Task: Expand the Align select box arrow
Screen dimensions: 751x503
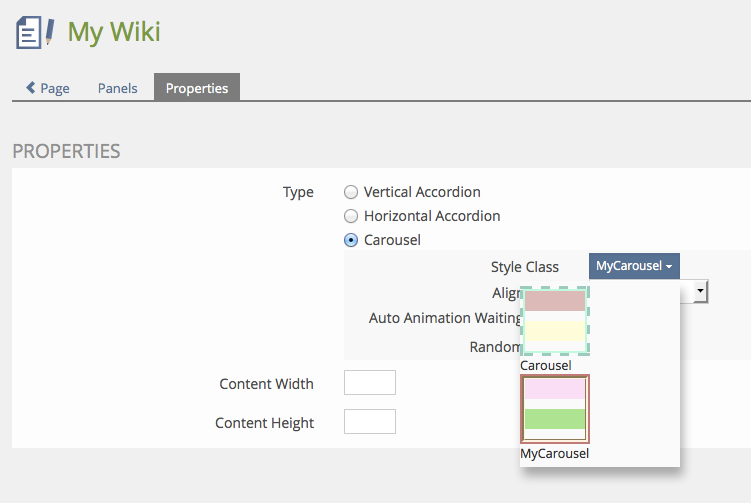Action: (x=701, y=291)
